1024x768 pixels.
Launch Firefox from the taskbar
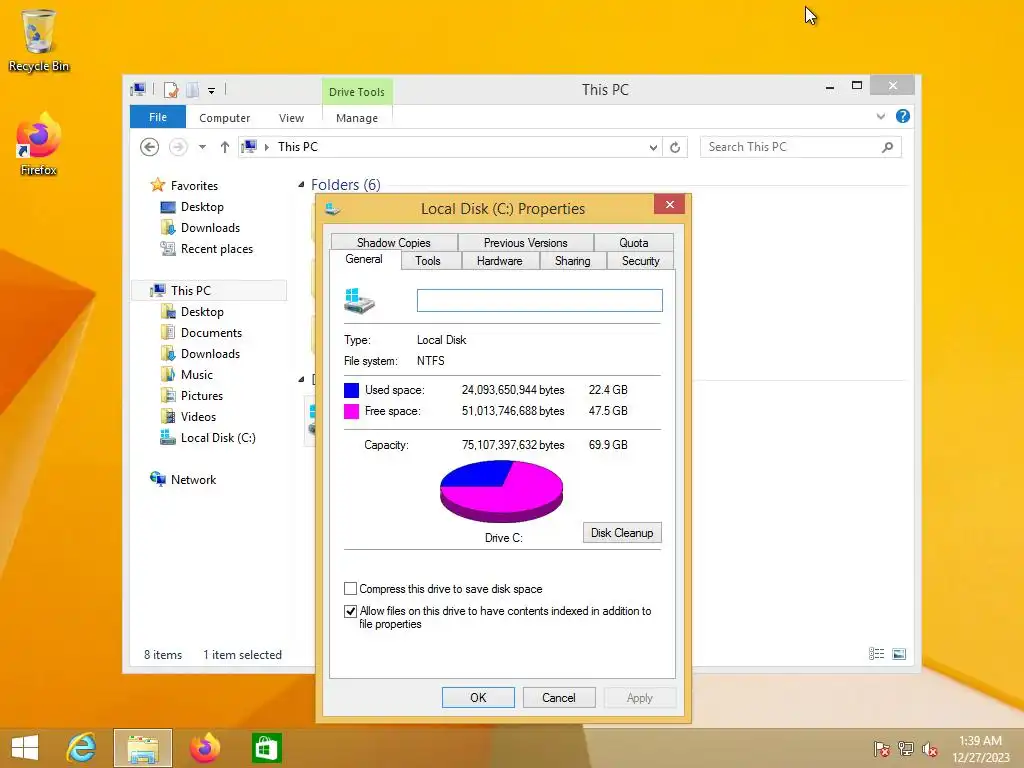pos(204,748)
